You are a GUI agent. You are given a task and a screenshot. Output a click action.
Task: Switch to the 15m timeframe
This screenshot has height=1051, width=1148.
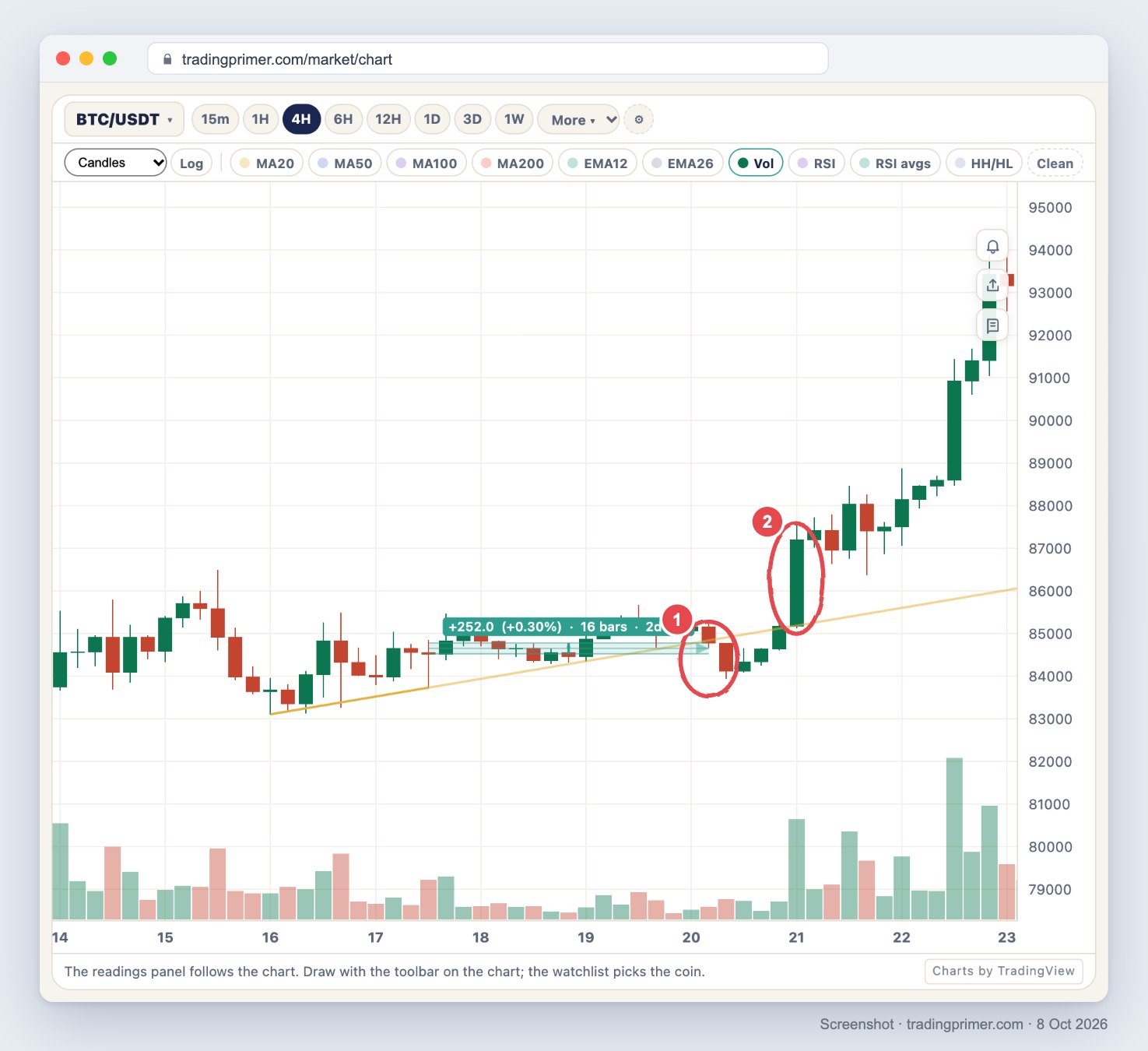pos(215,119)
